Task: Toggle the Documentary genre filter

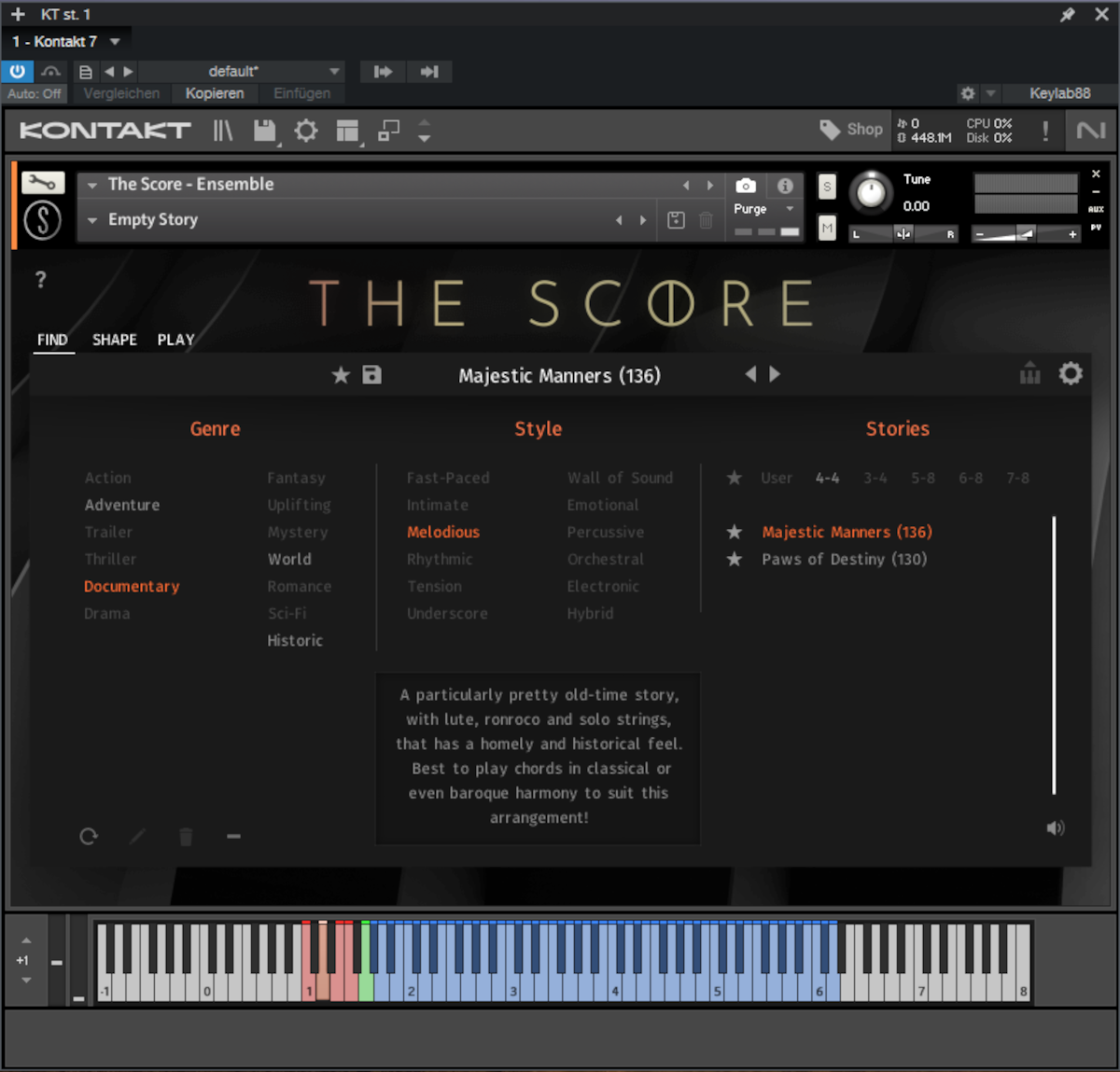Action: point(132,587)
